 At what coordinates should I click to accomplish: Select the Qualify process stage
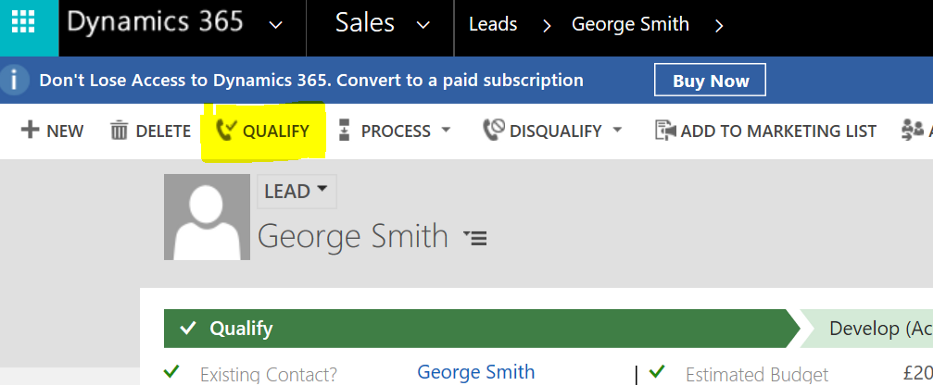pos(481,328)
